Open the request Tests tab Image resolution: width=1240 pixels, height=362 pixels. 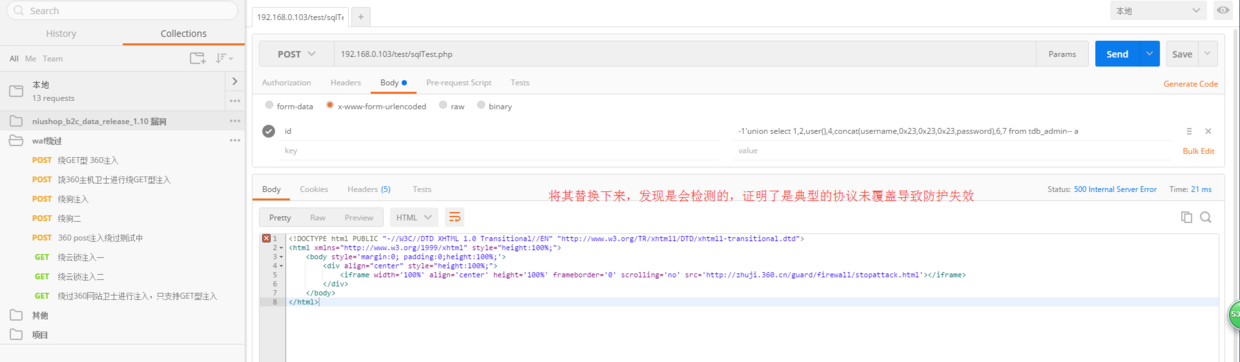(520, 83)
